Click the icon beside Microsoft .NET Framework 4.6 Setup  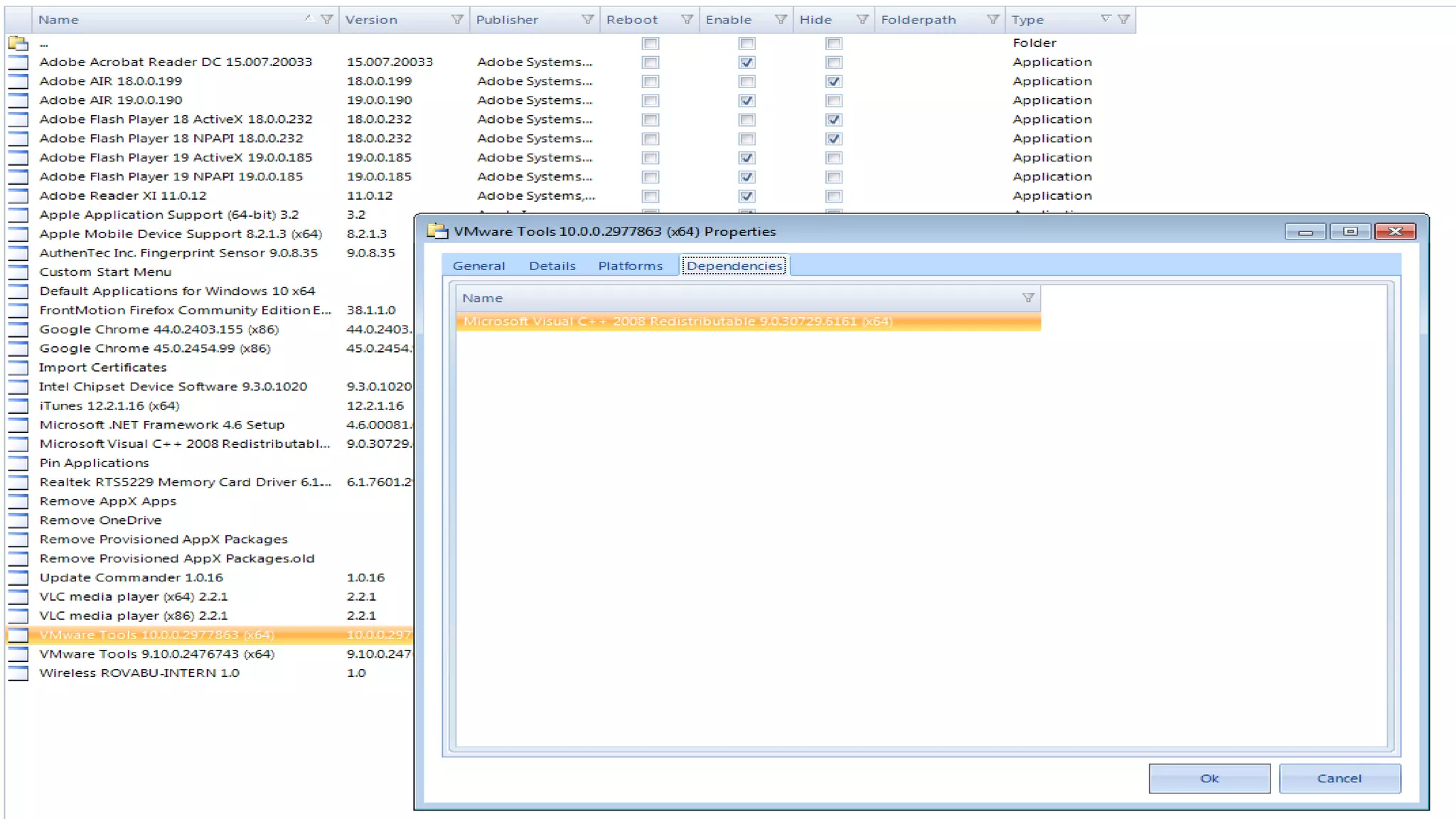[x=18, y=425]
